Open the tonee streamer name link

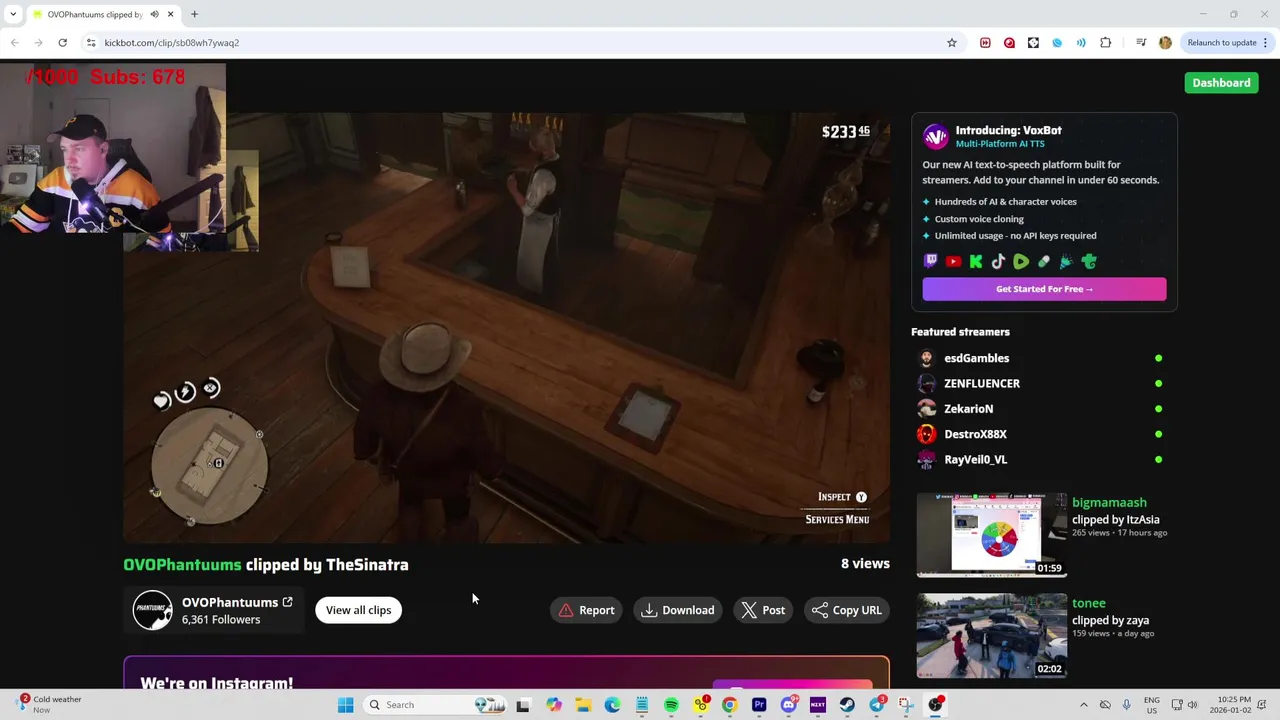coord(1089,603)
